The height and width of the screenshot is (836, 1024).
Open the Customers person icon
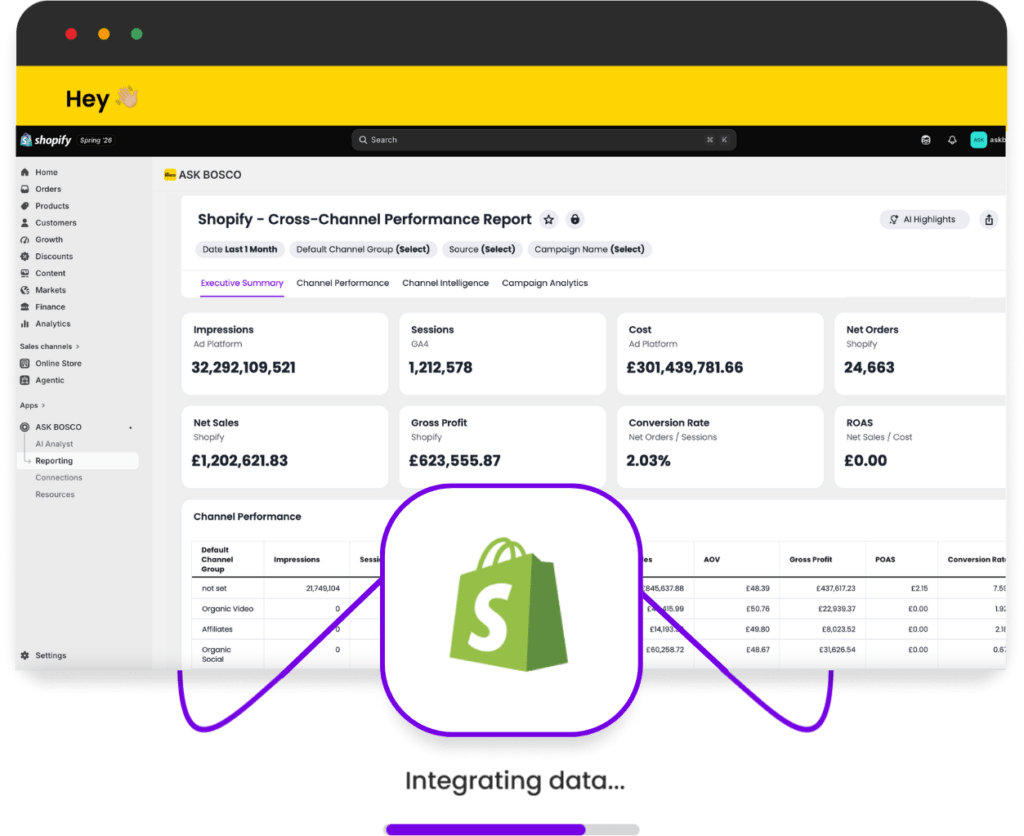point(25,223)
